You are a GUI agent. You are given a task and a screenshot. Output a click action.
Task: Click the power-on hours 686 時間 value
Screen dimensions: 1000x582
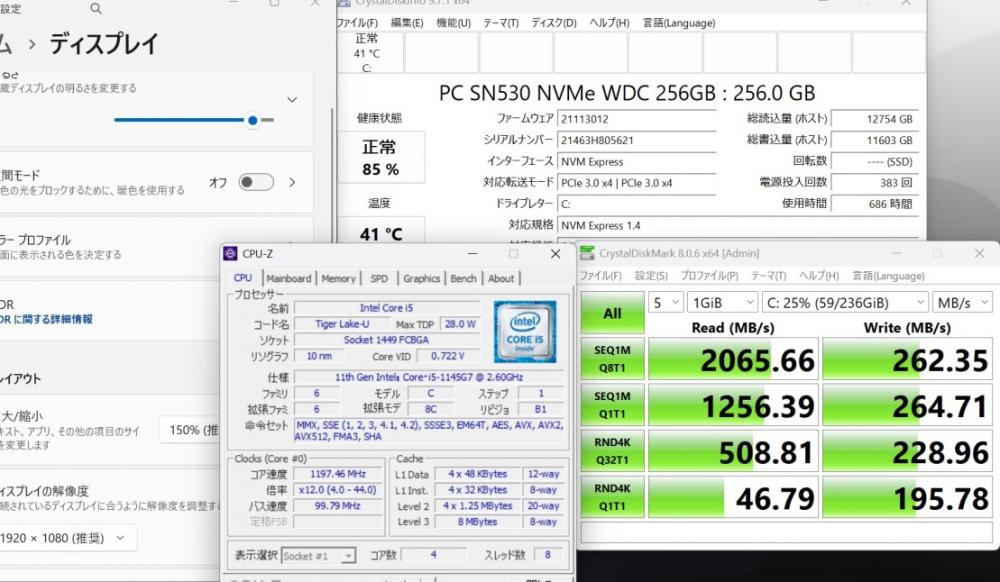tap(875, 204)
